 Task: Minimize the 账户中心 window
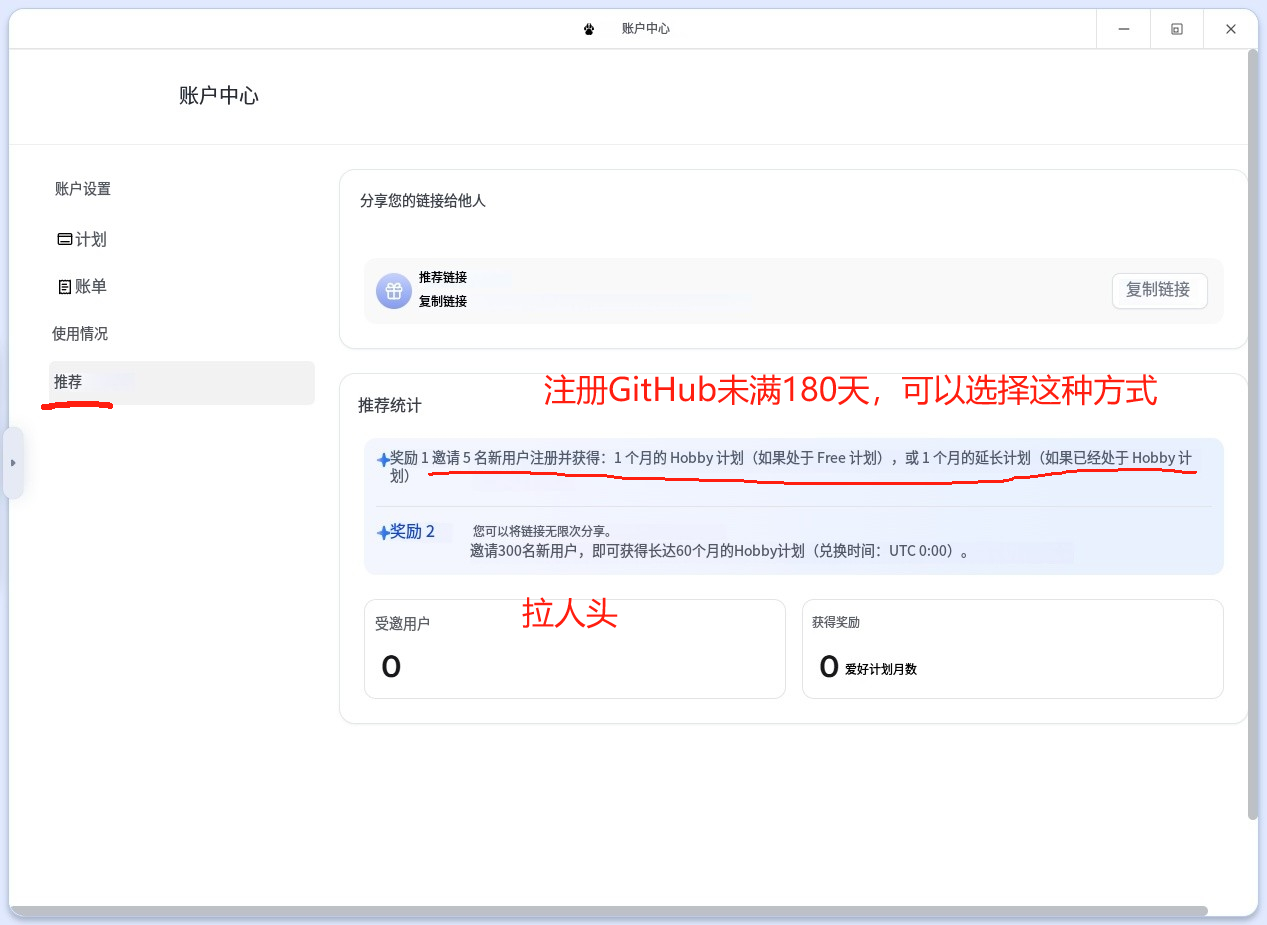[x=1123, y=29]
